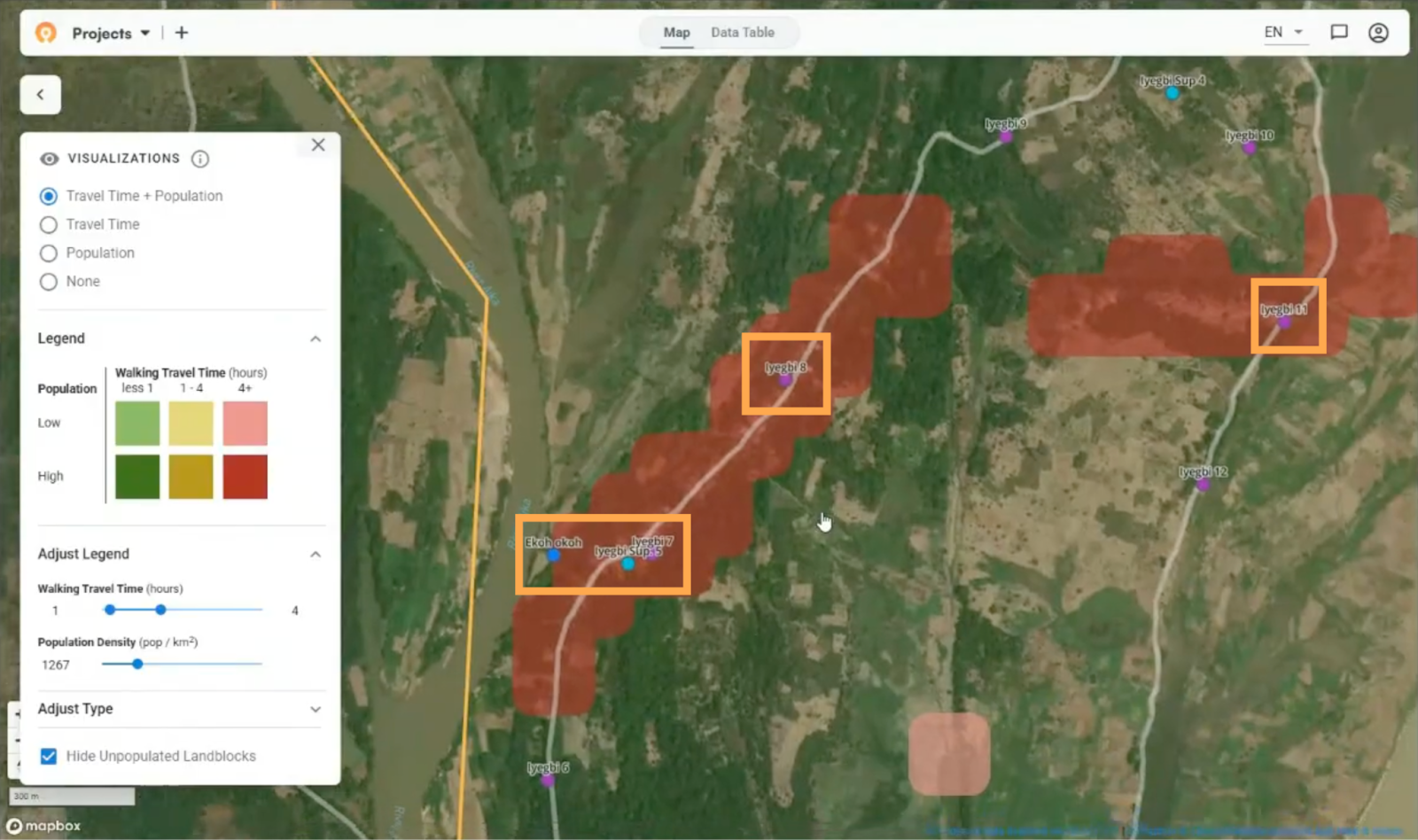Collapse the Adjust Legend section

tap(316, 555)
